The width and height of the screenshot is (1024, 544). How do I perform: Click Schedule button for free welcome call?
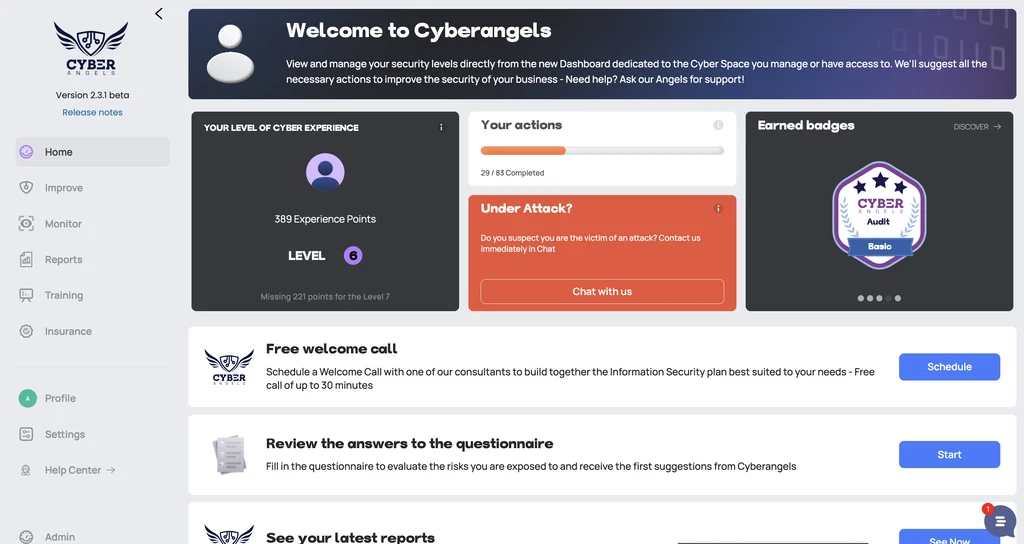[x=949, y=367]
